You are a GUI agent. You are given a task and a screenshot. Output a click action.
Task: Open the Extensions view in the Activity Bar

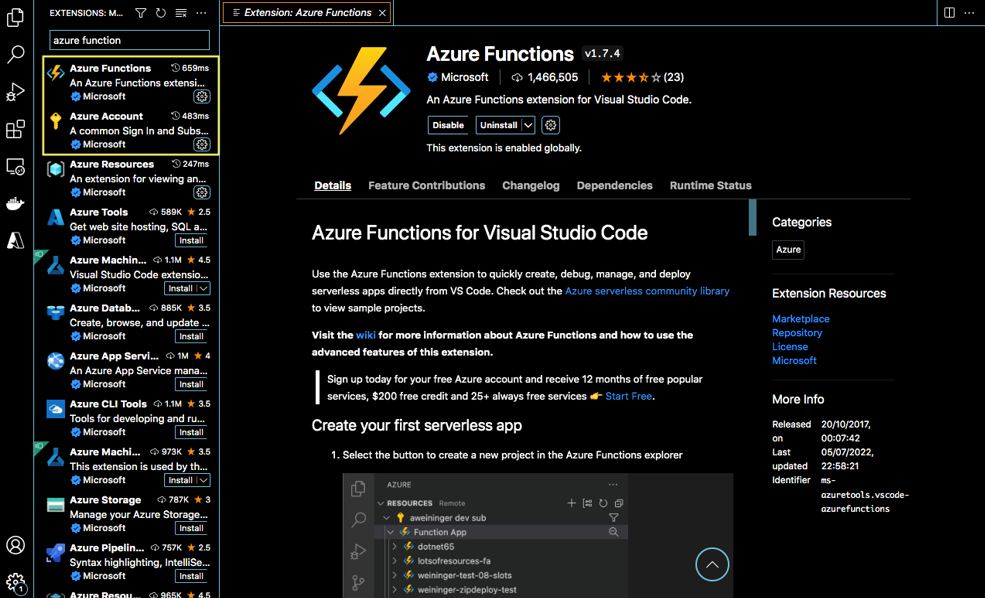14,128
